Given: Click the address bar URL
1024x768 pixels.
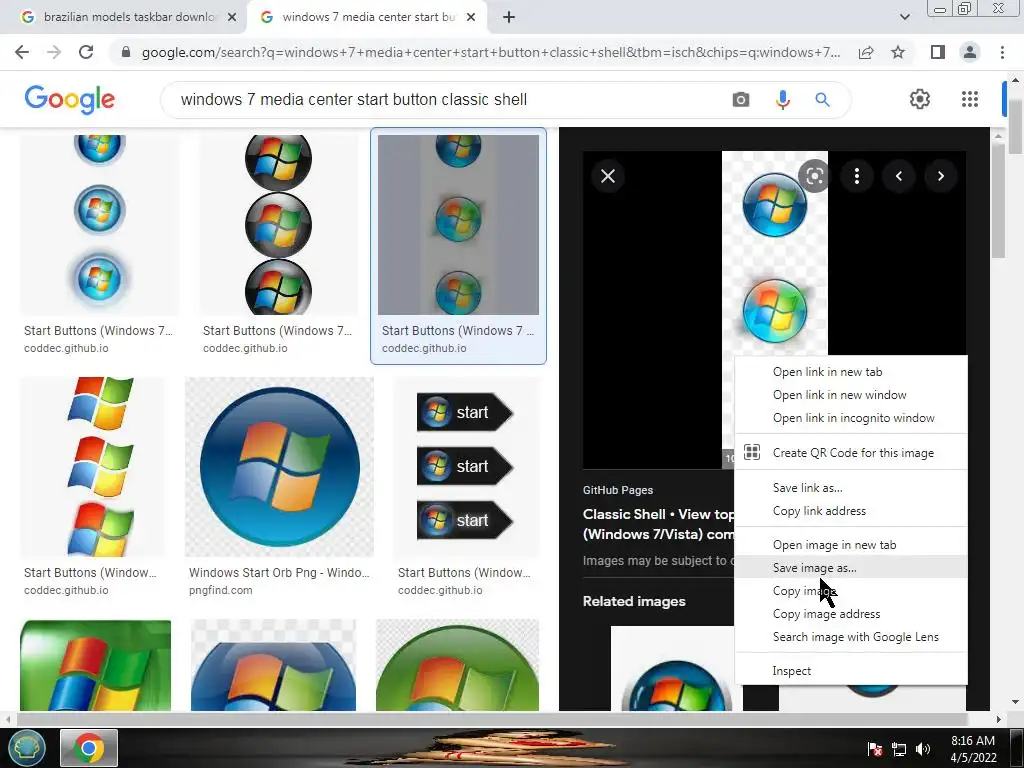Looking at the screenshot, I should 490,52.
